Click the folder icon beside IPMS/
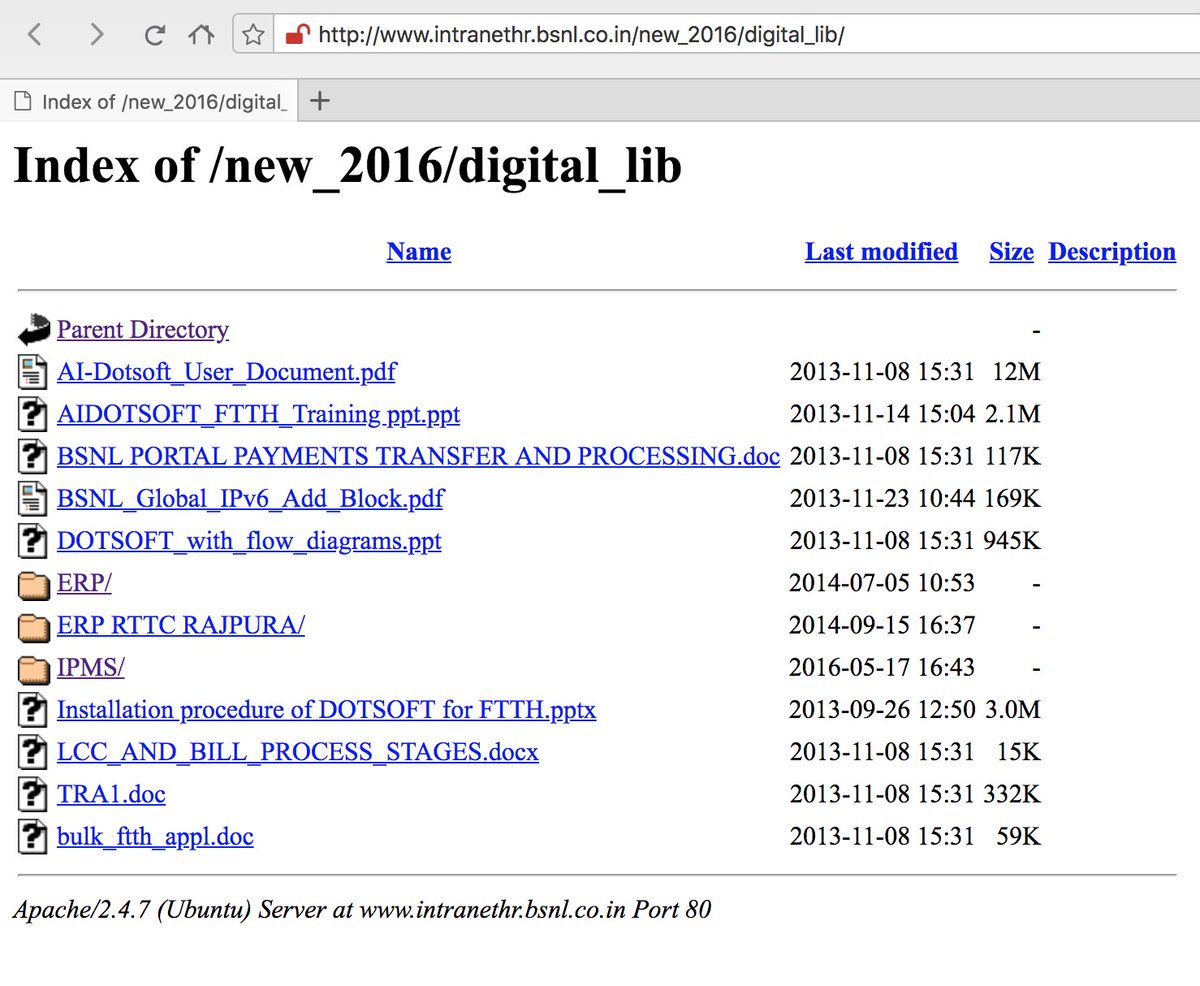 (33, 668)
